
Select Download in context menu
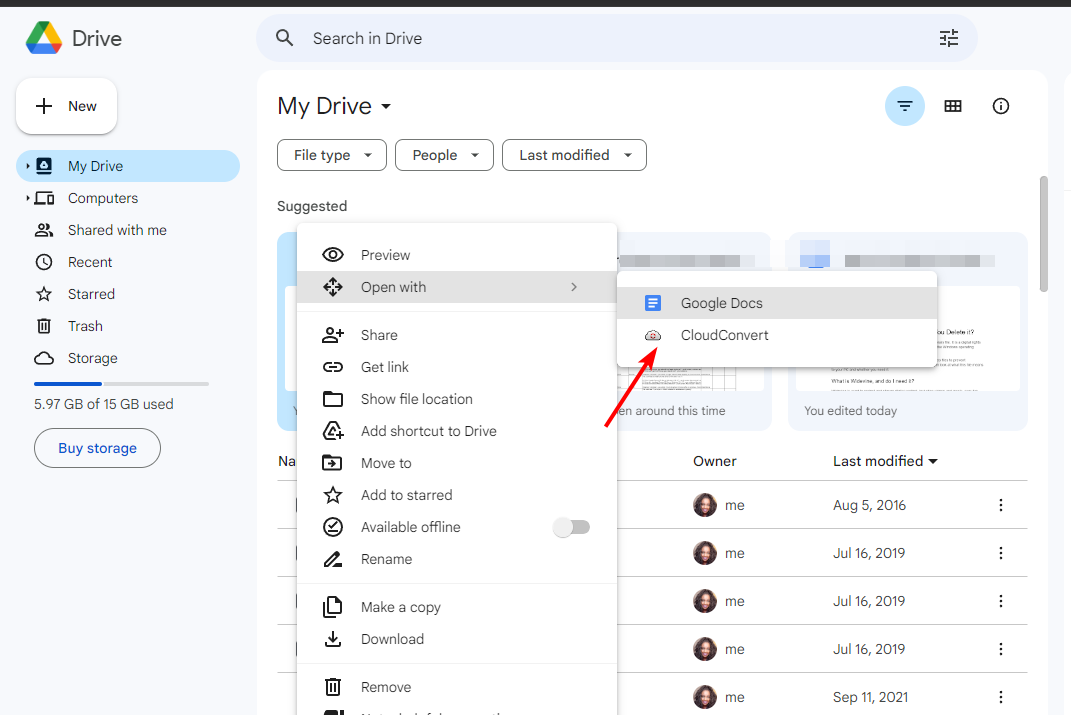(x=457, y=639)
